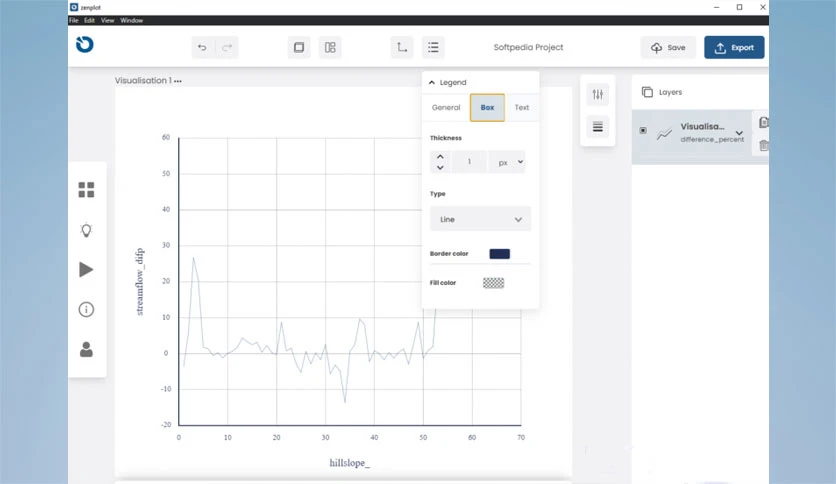Pick the Fill color swatch
Viewport: 836px width, 484px height.
pos(494,283)
